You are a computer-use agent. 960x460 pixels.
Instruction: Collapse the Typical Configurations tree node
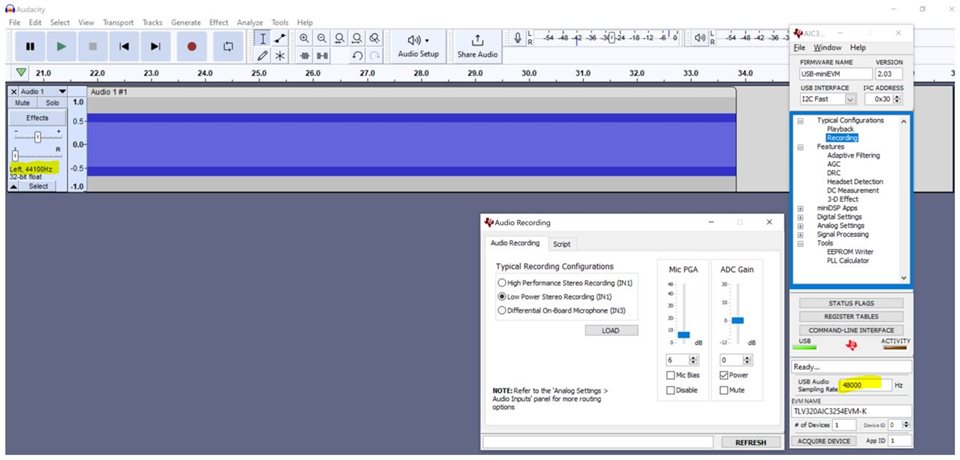click(800, 121)
